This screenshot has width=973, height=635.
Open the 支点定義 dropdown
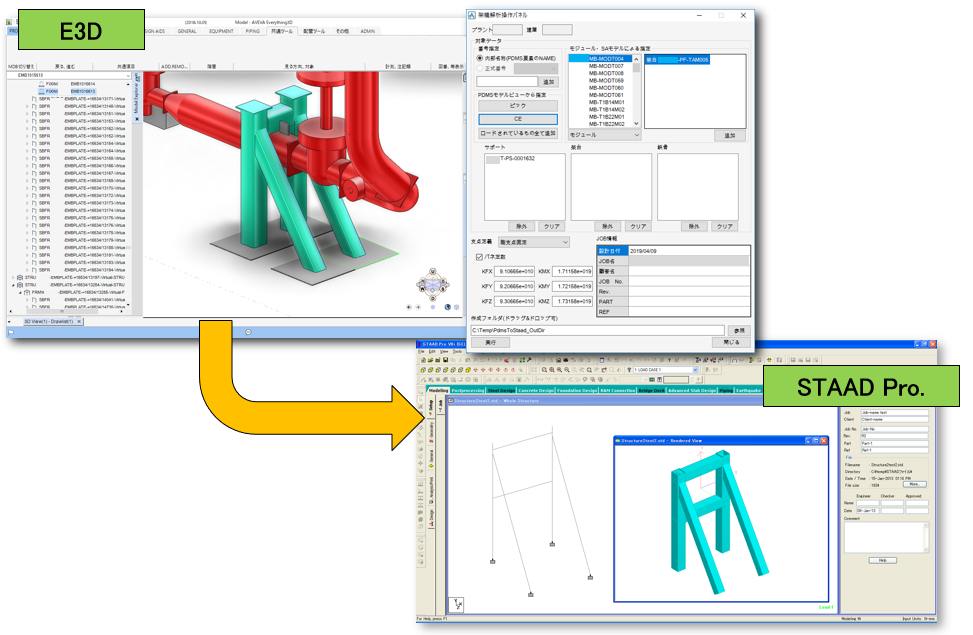point(534,242)
